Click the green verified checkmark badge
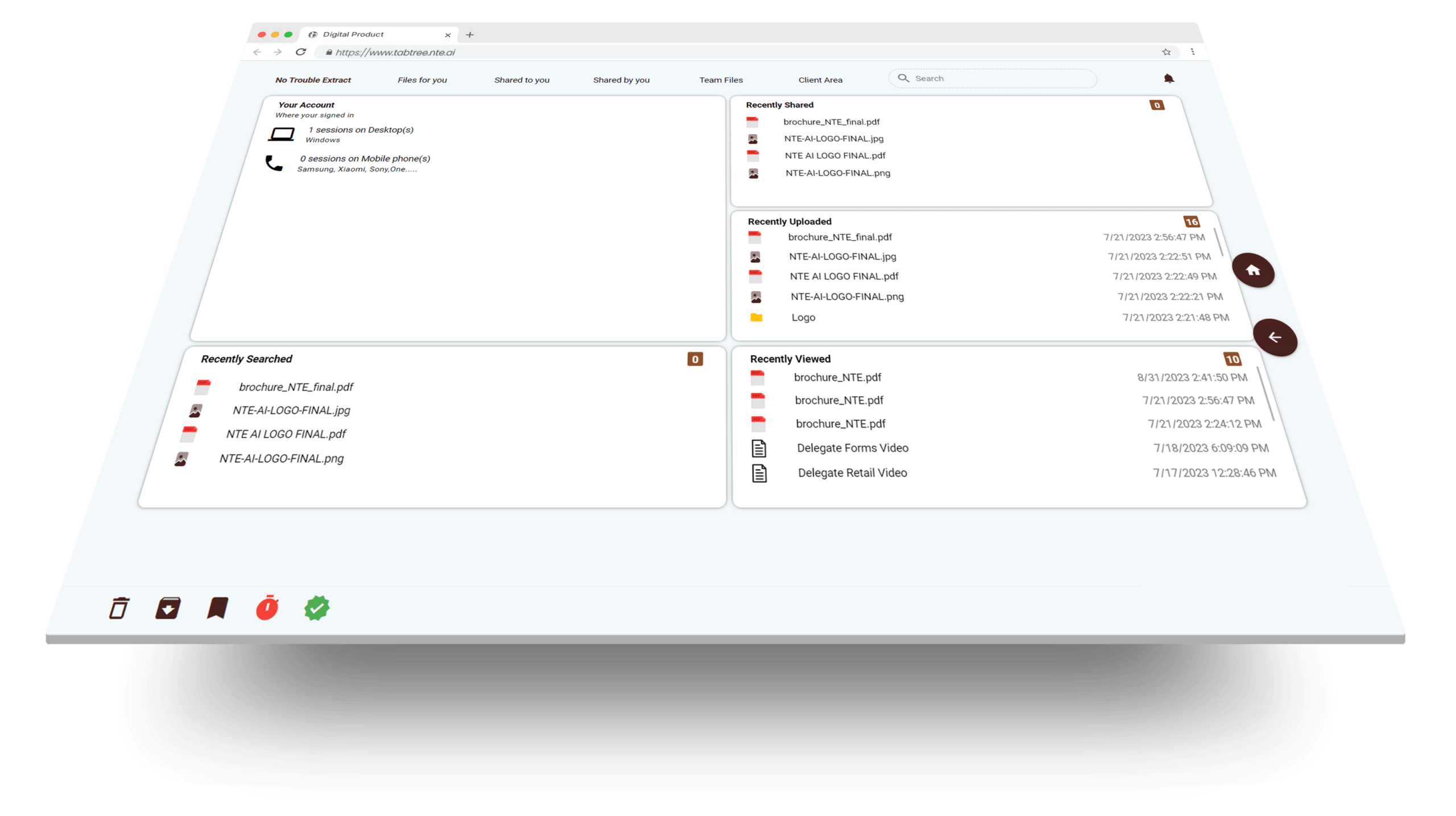Screen dimensions: 1456x816 (317, 608)
